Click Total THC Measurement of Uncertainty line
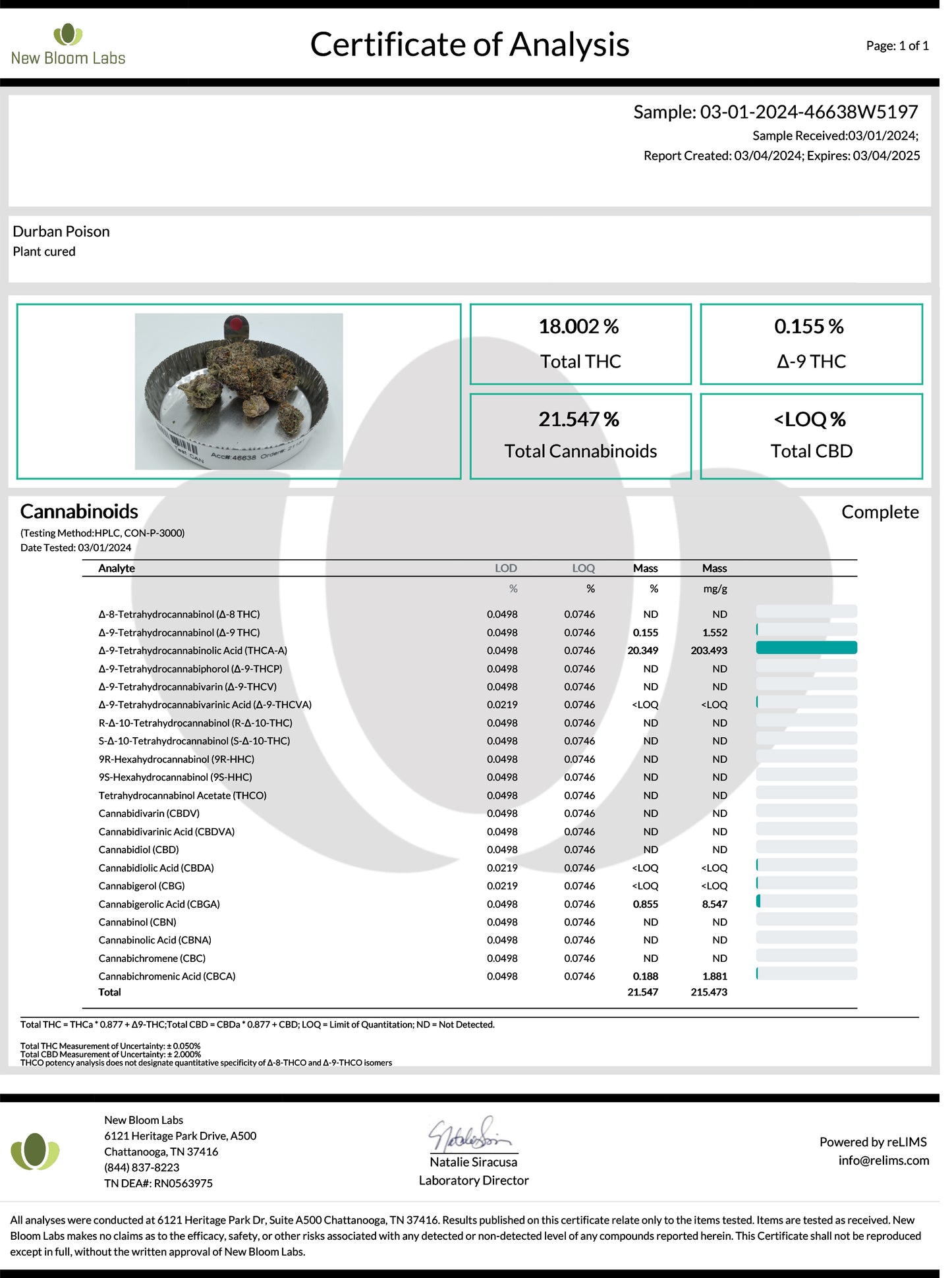Screen dimensions: 952x1278 110,1046
